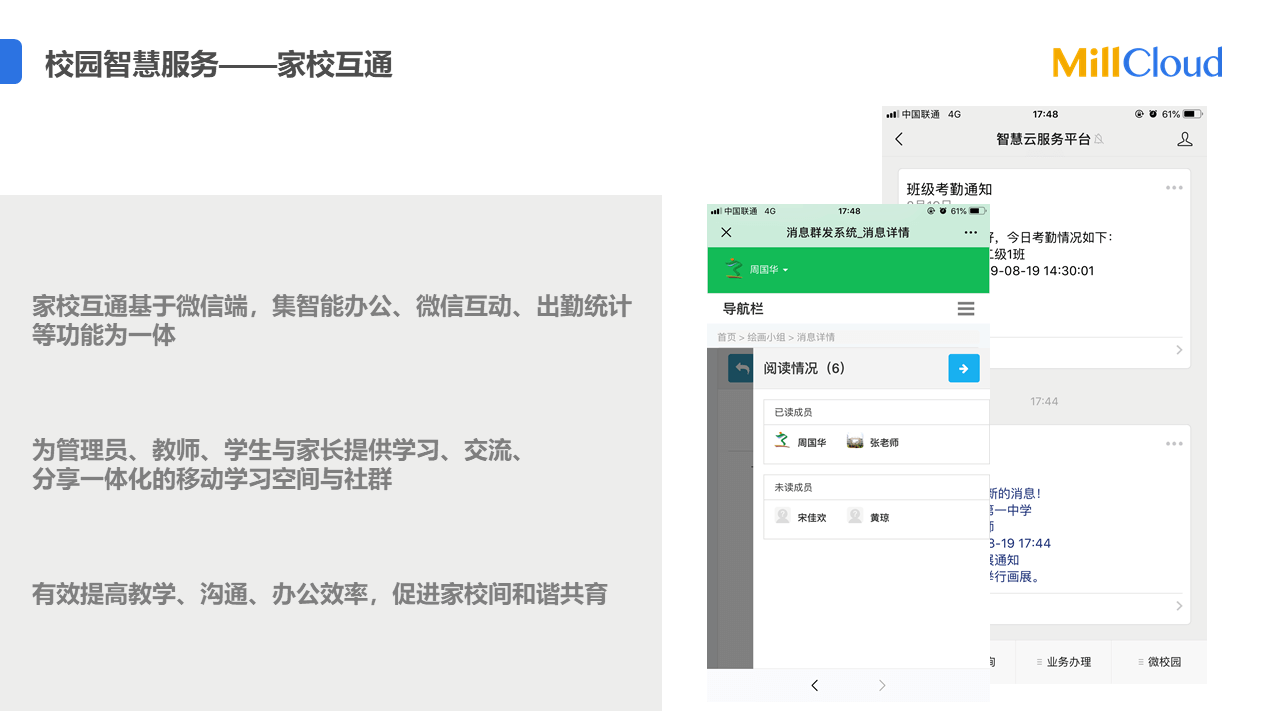The image size is (1280, 720).
Task: Click 绘画小组 in the breadcrumb
Action: [x=766, y=338]
